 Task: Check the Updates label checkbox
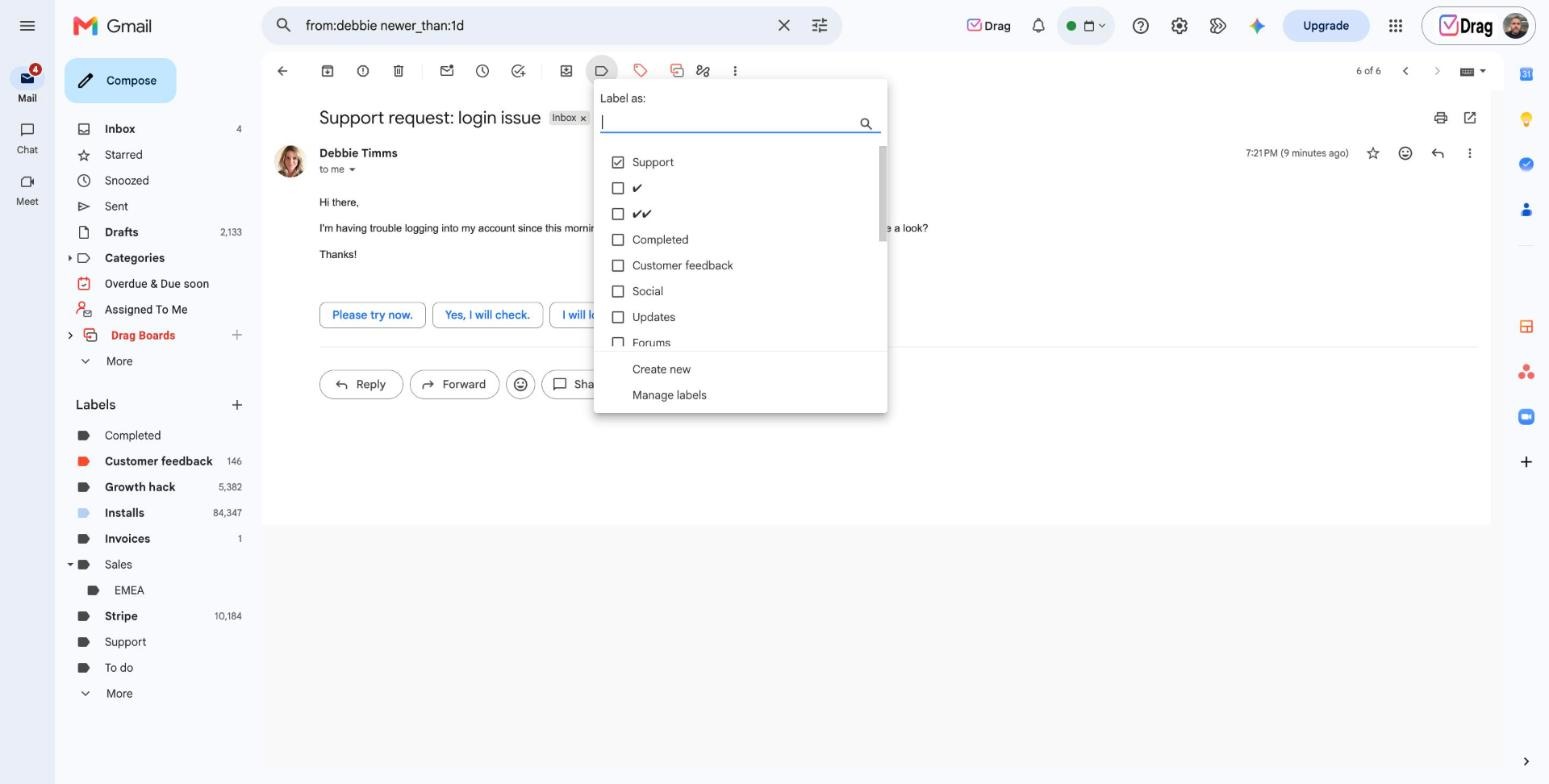point(618,318)
